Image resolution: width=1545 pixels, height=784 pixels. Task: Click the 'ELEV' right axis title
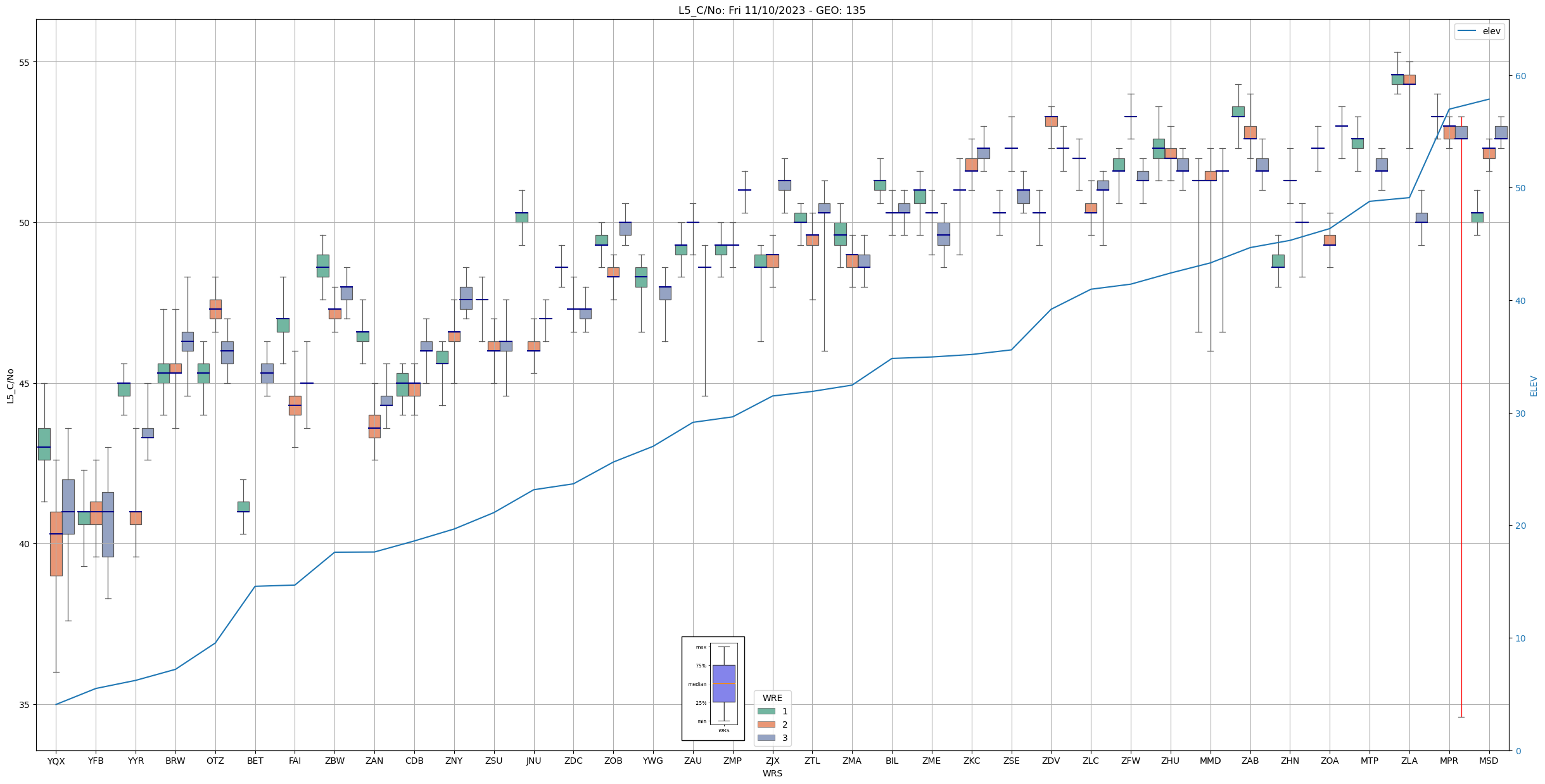pos(1534,386)
